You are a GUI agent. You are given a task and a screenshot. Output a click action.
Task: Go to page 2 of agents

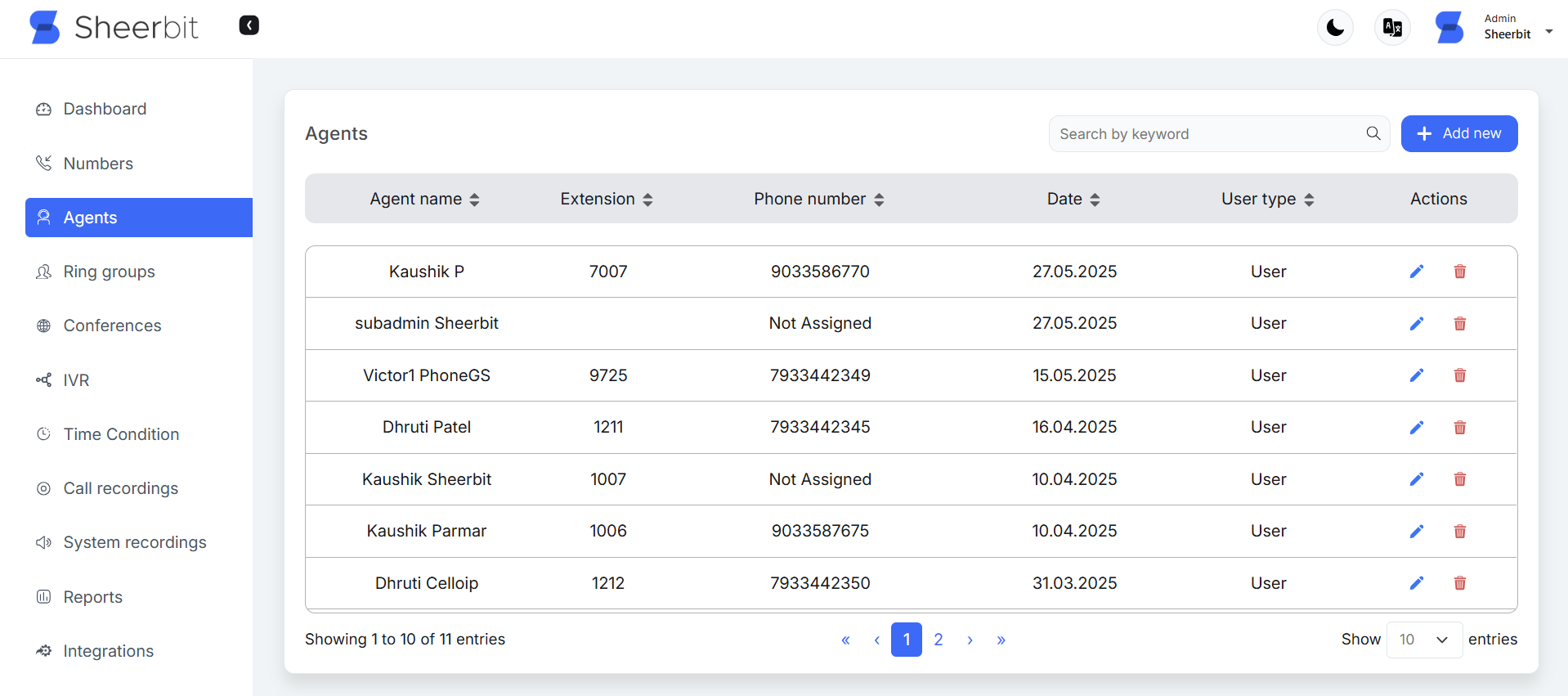938,640
